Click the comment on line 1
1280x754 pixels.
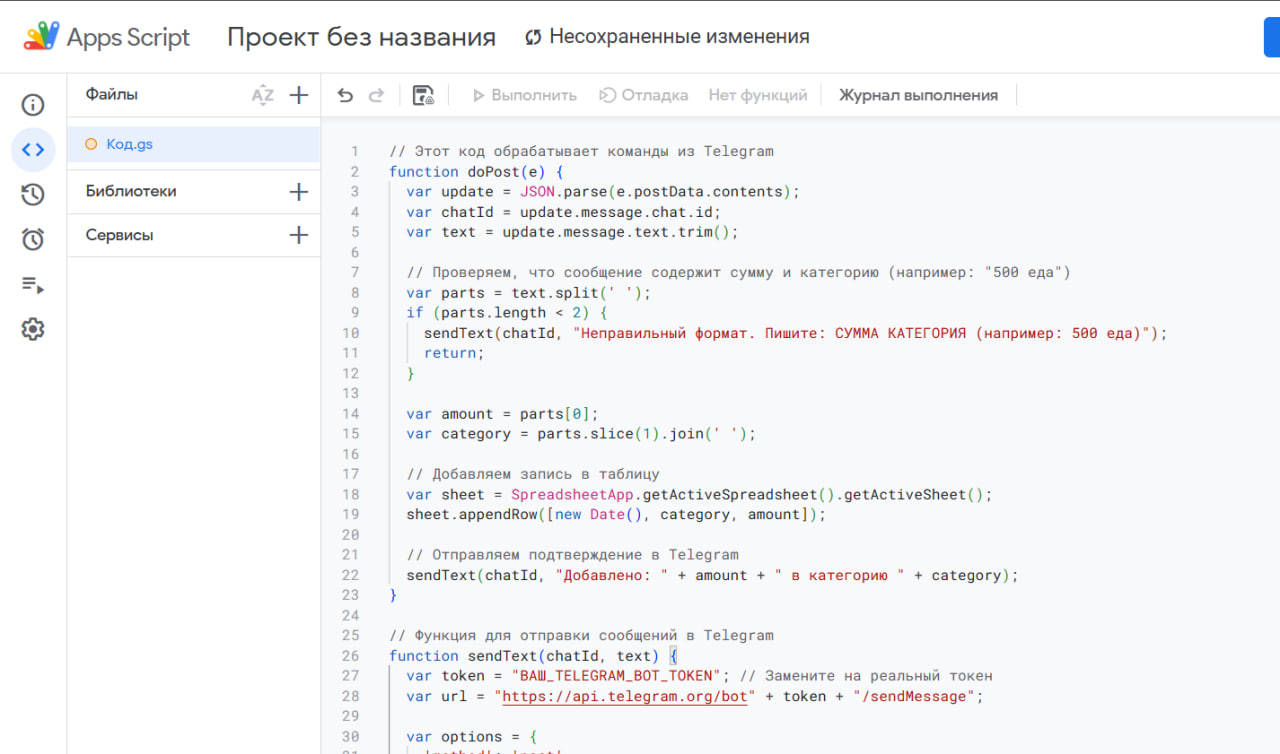click(581, 152)
